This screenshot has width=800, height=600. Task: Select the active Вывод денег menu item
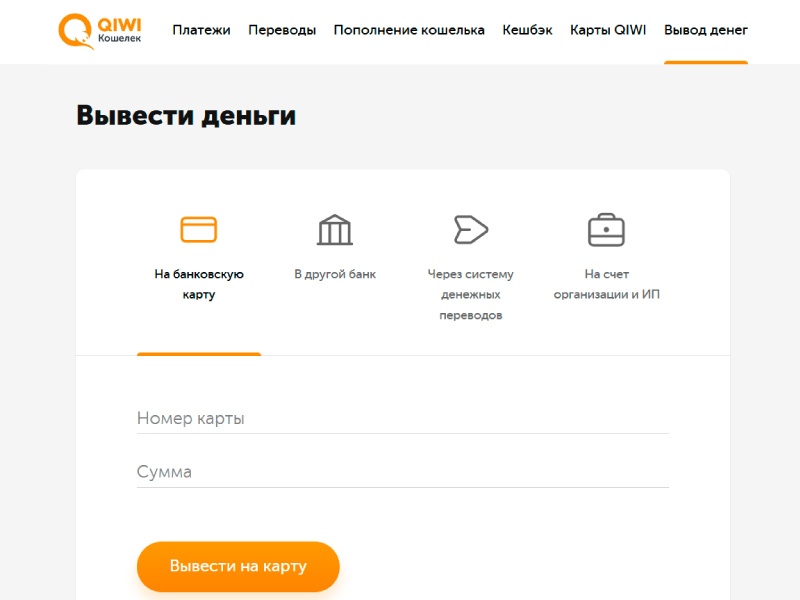[705, 30]
